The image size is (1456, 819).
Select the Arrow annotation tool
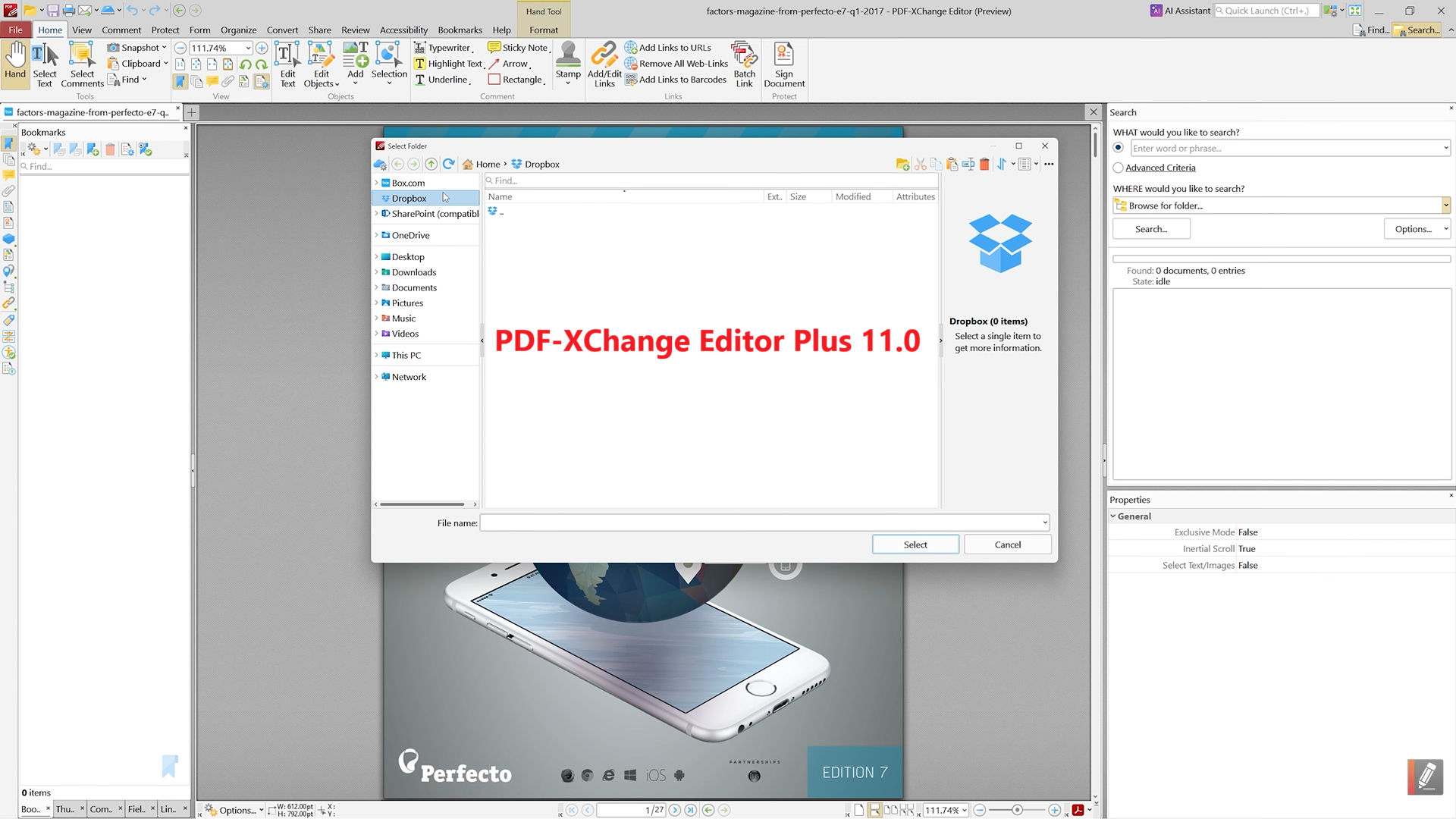(509, 64)
